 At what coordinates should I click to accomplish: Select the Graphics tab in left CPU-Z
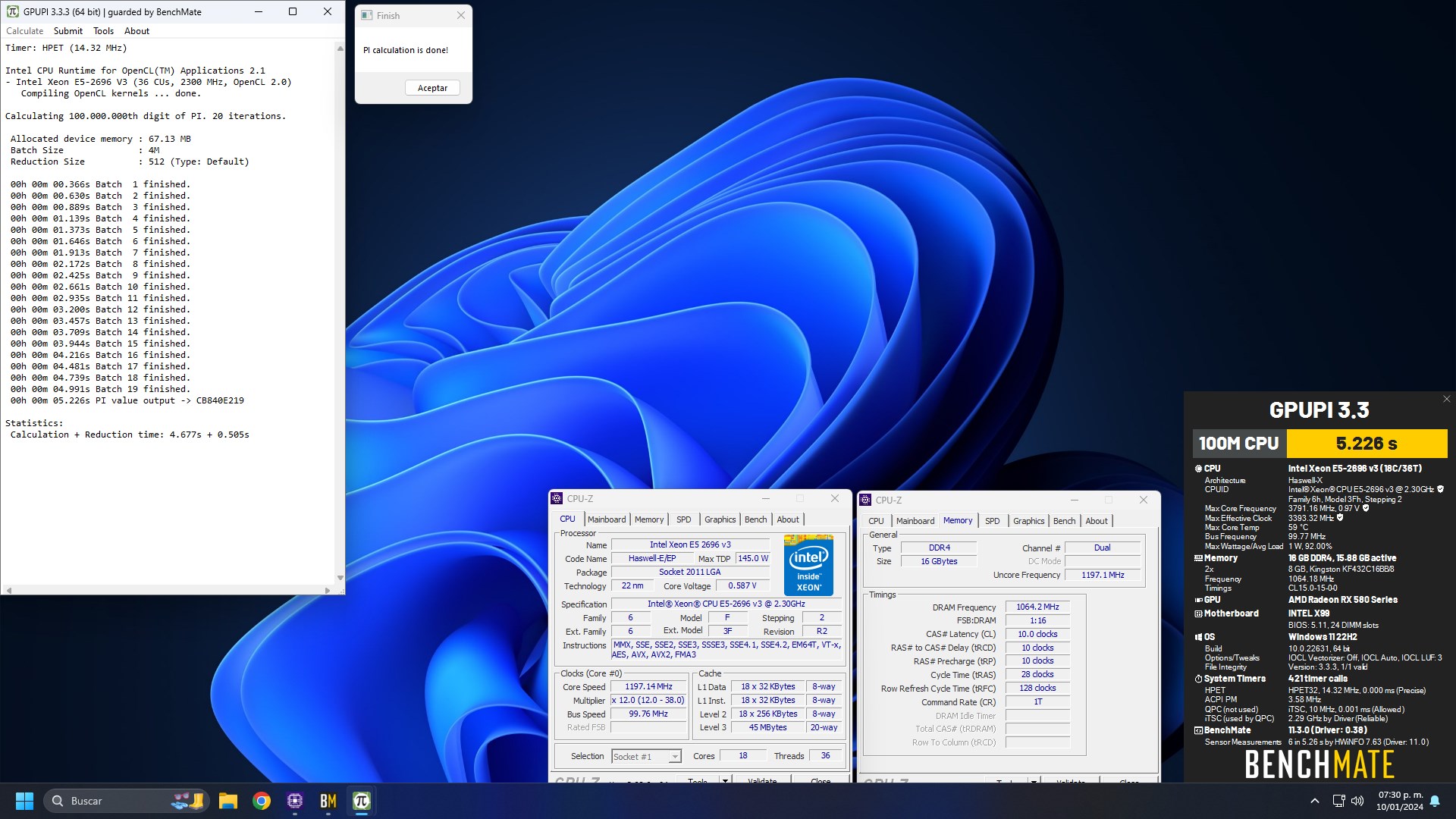pyautogui.click(x=720, y=519)
